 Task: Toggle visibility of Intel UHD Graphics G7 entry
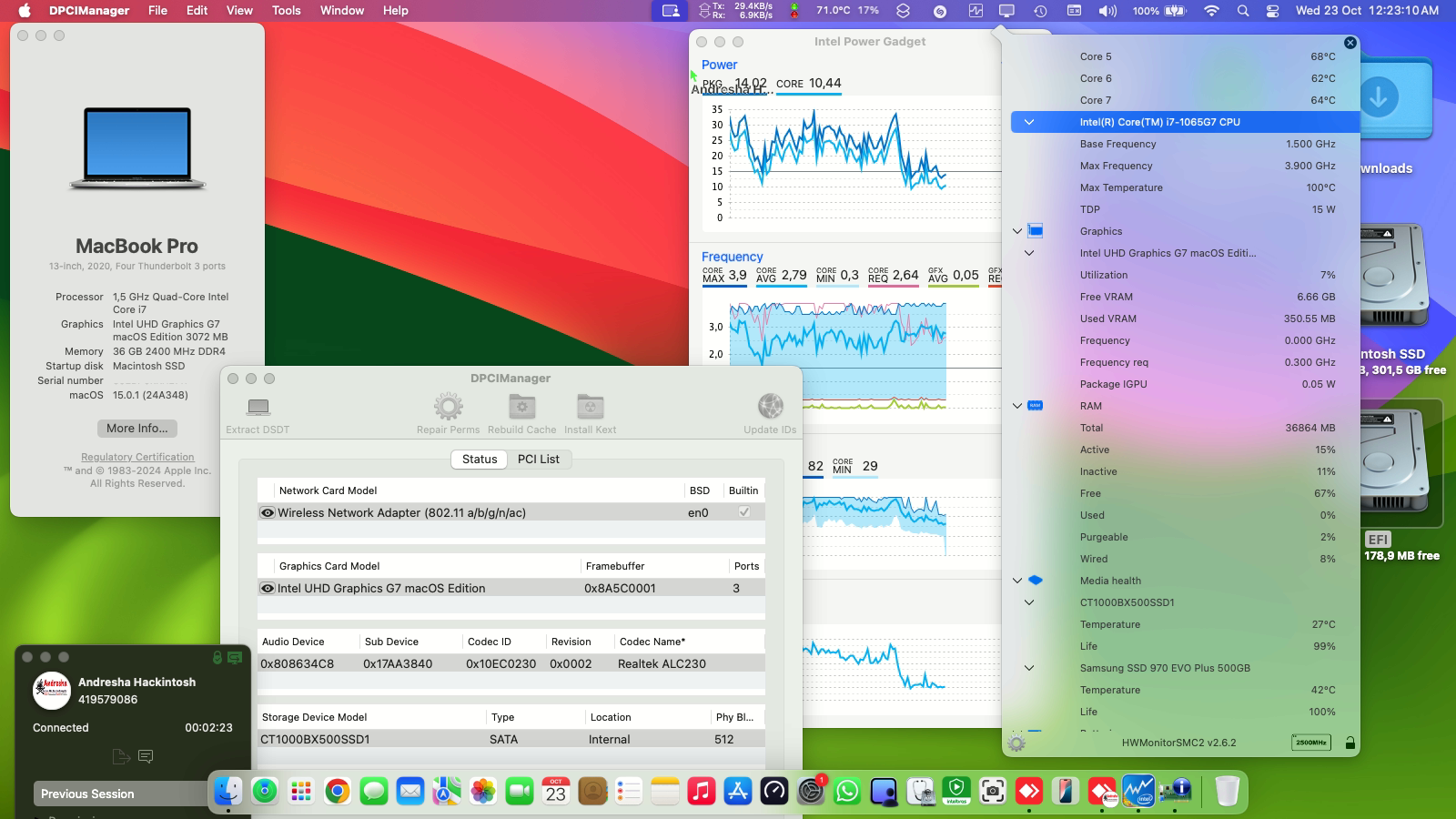pos(267,588)
